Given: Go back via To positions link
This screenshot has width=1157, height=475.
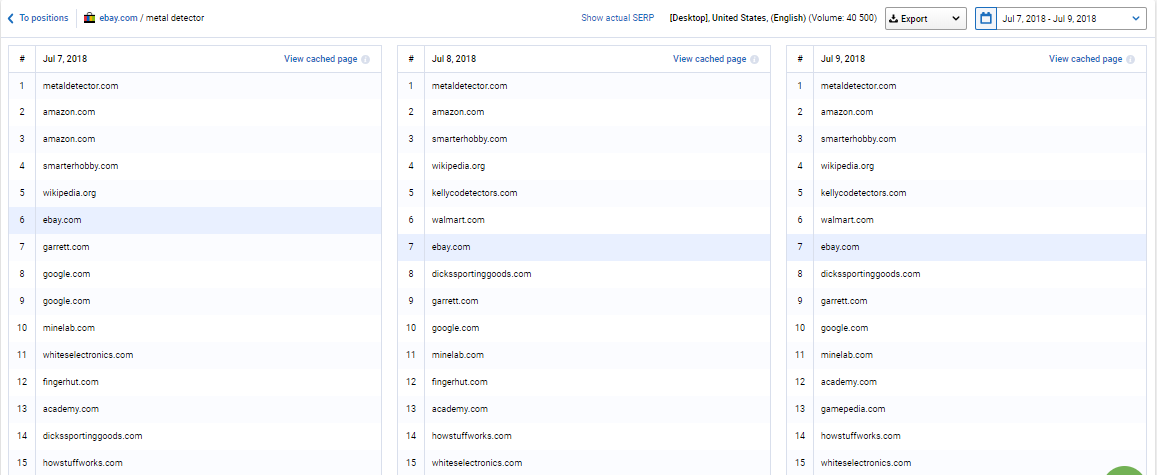Looking at the screenshot, I should (x=44, y=18).
